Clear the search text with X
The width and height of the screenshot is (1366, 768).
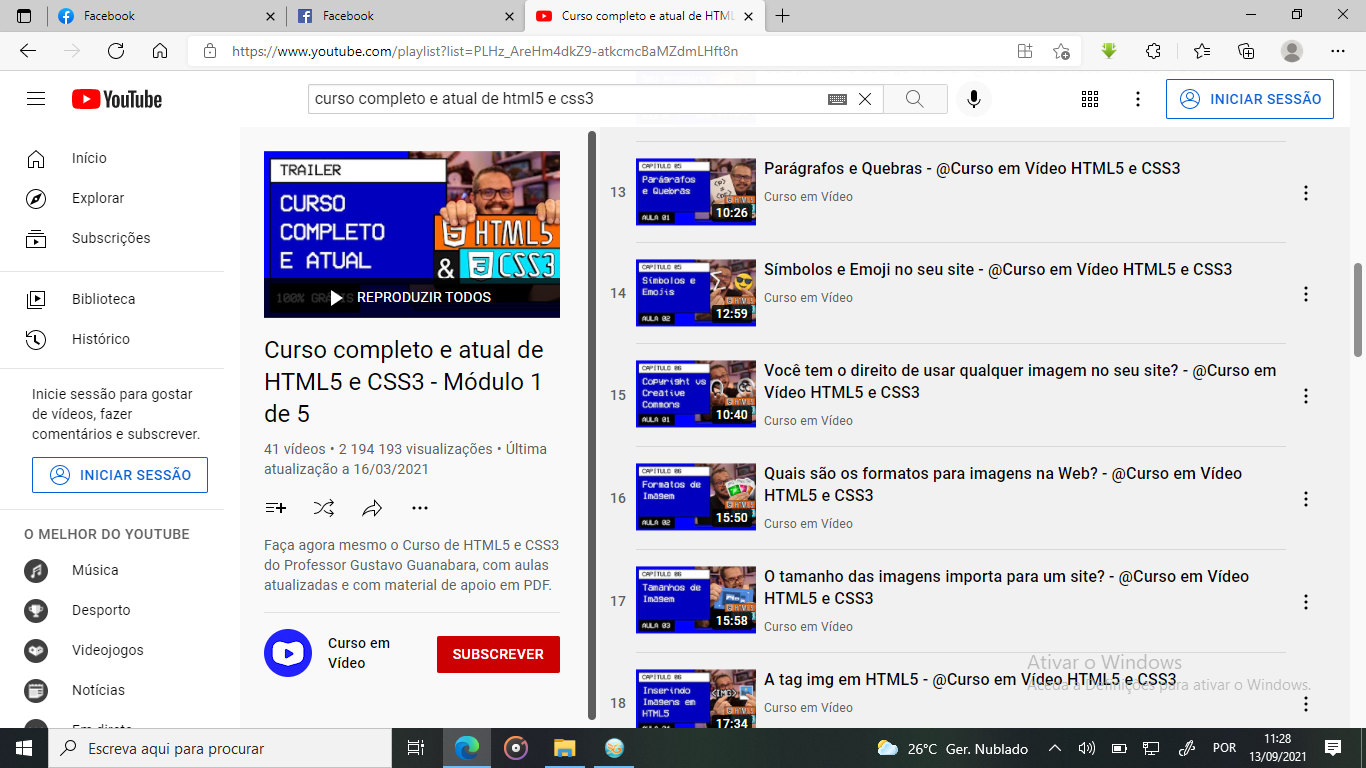point(865,99)
